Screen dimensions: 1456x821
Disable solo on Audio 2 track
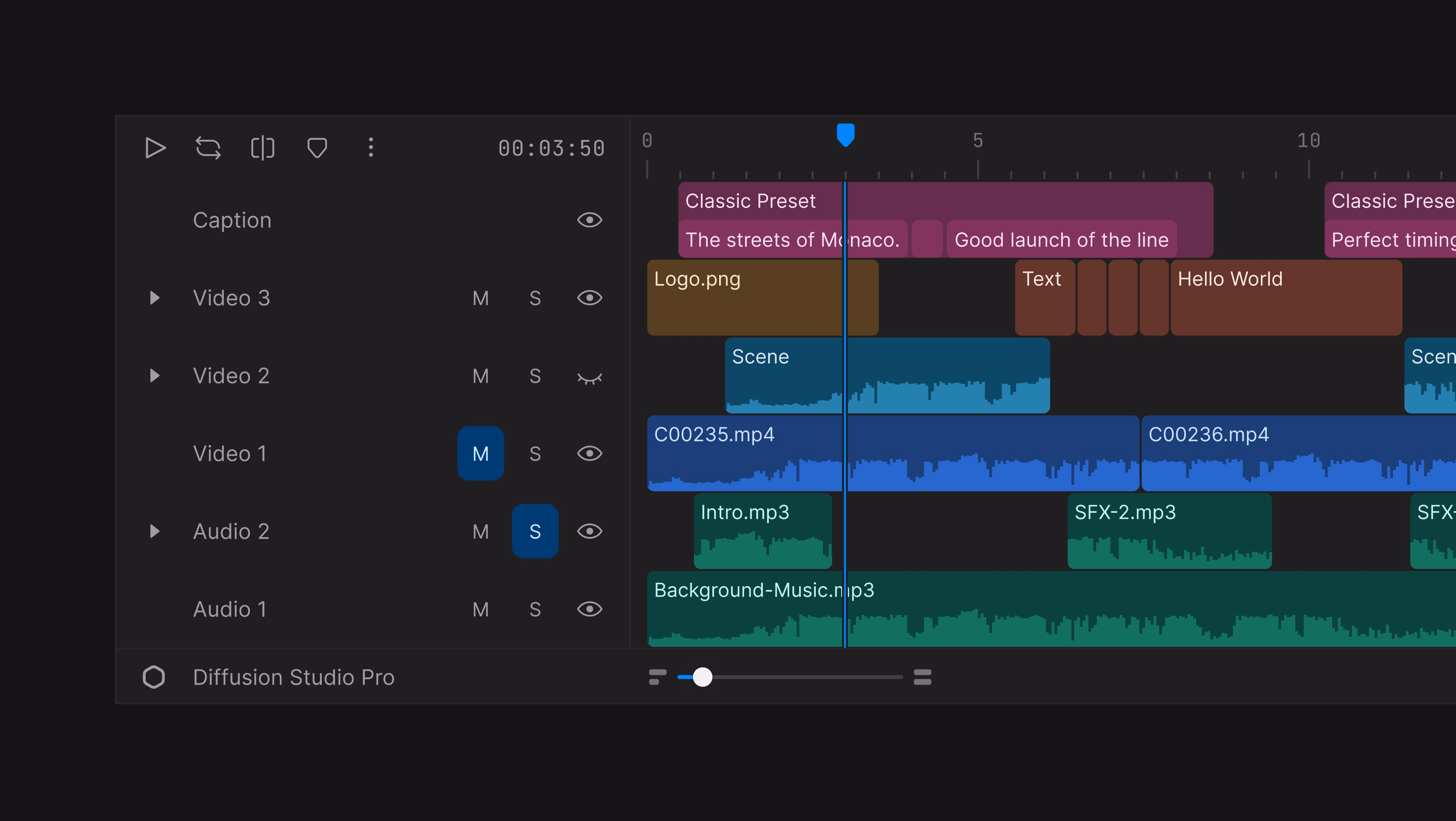[x=535, y=531]
